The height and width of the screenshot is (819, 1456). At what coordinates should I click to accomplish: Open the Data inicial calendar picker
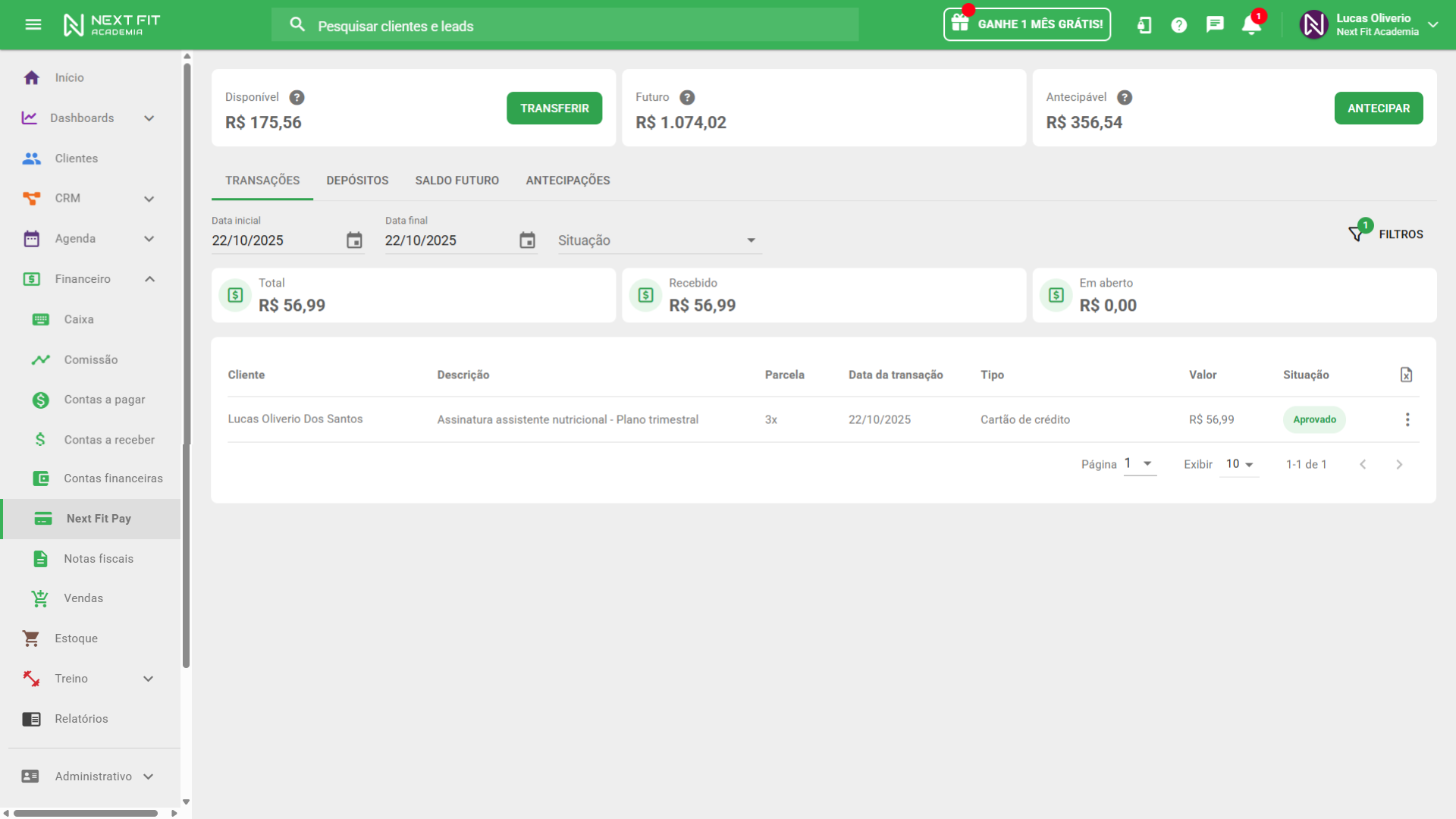pyautogui.click(x=354, y=240)
